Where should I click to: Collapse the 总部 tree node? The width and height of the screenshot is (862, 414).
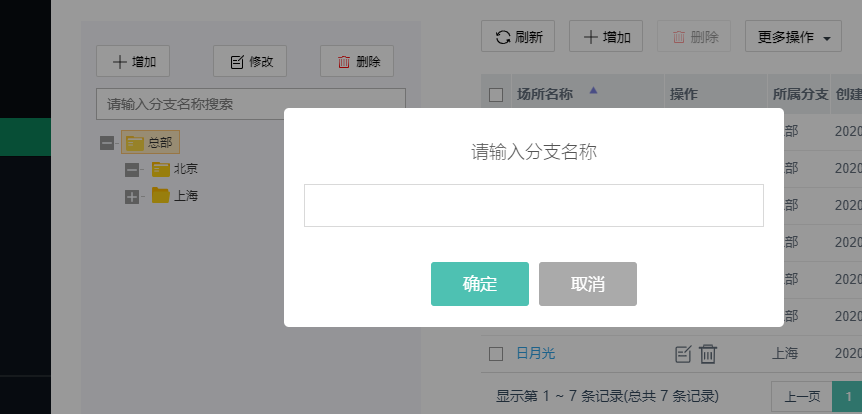tap(107, 143)
